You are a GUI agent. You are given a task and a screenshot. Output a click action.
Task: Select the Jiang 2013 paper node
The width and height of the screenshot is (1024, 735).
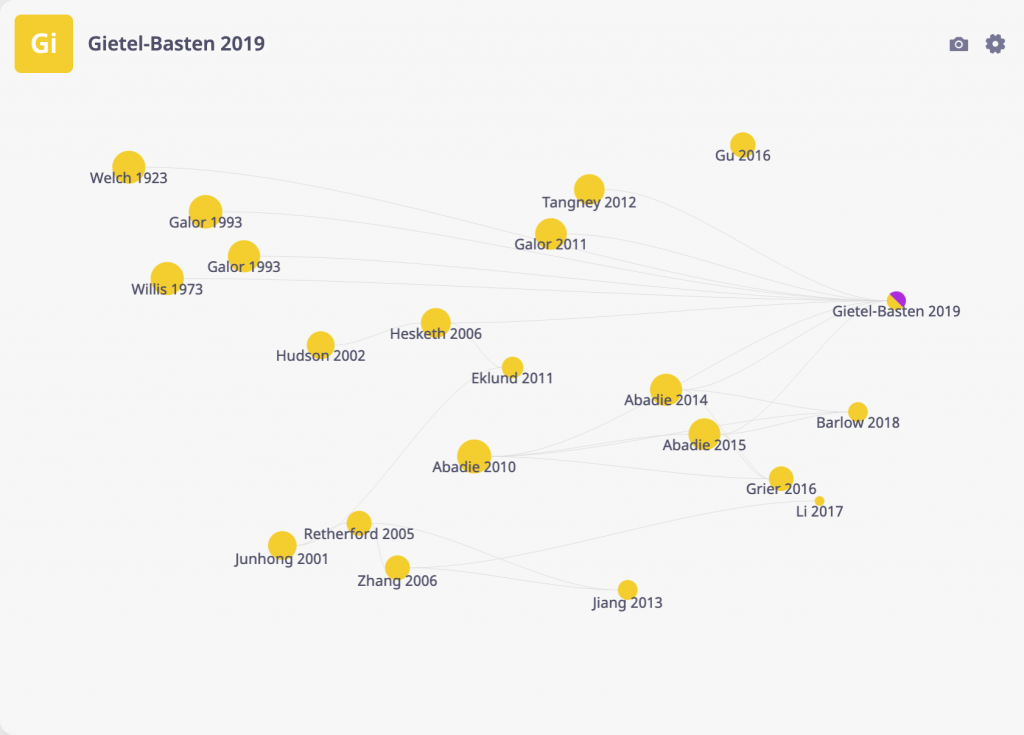pyautogui.click(x=626, y=587)
